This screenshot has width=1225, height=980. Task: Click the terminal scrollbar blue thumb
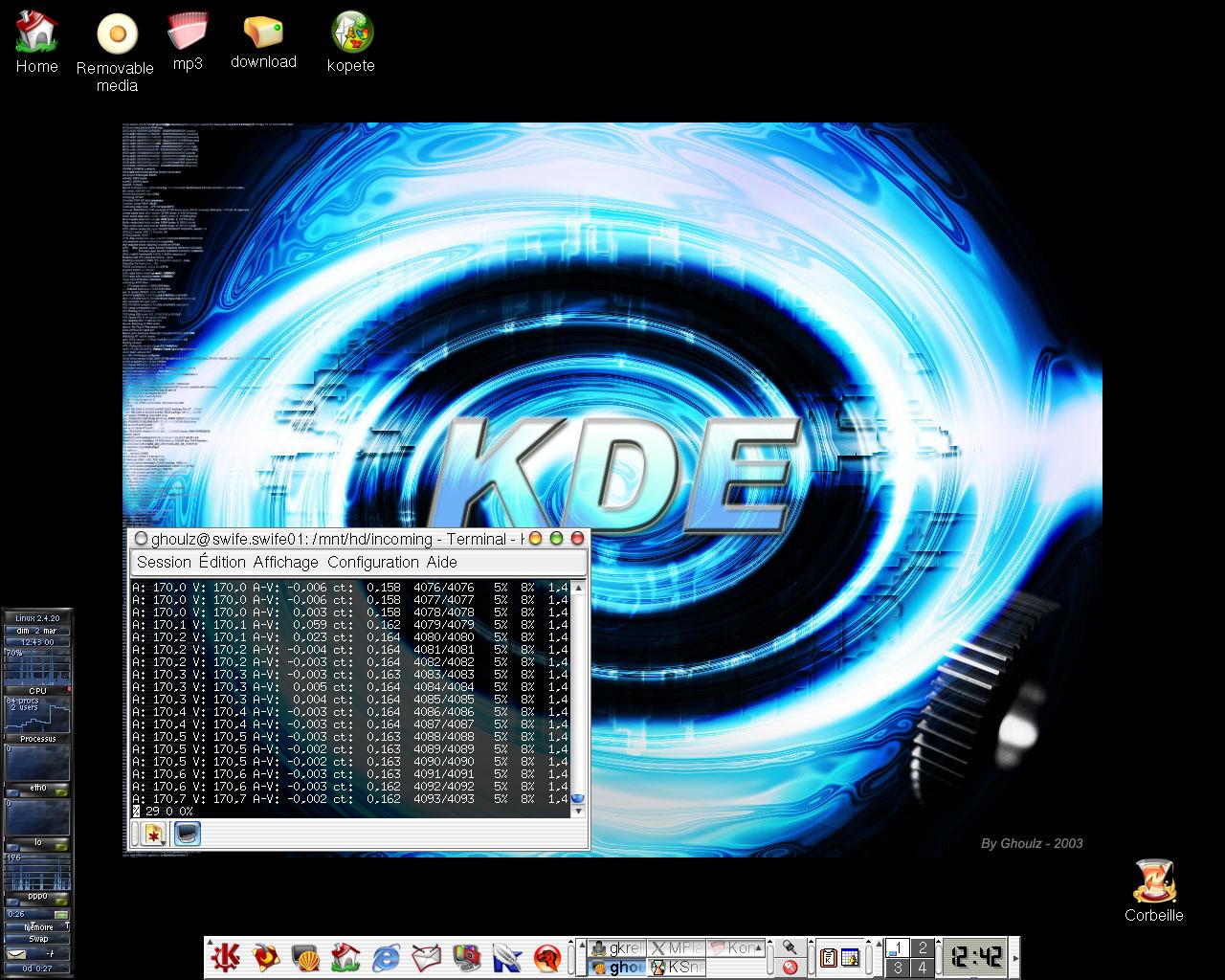pos(577,798)
